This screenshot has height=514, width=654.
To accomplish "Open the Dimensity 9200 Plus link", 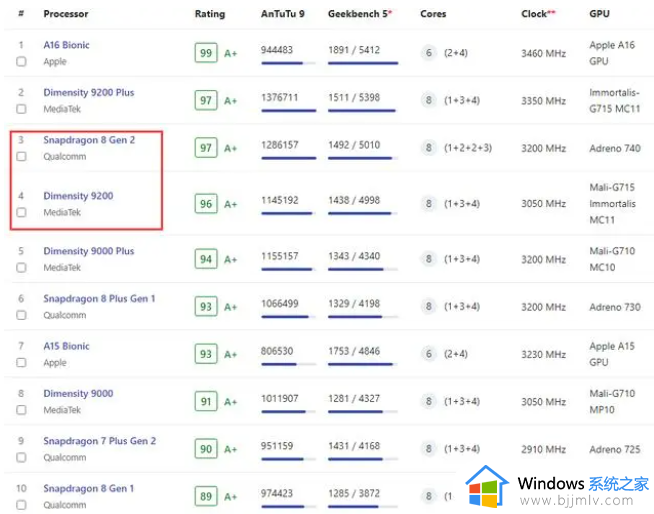I will tap(89, 93).
